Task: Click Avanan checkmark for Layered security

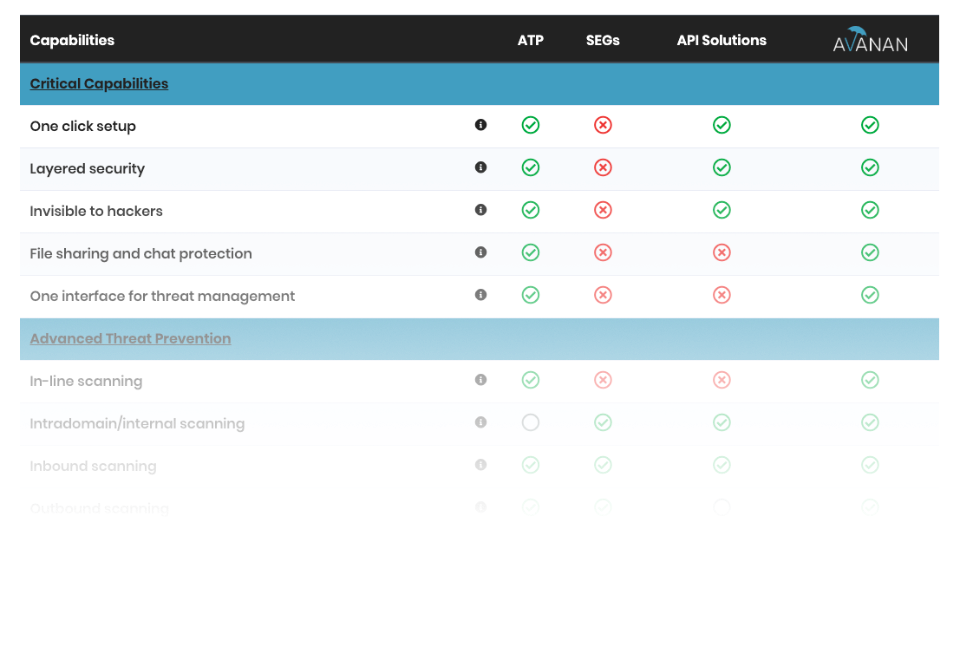Action: point(870,167)
